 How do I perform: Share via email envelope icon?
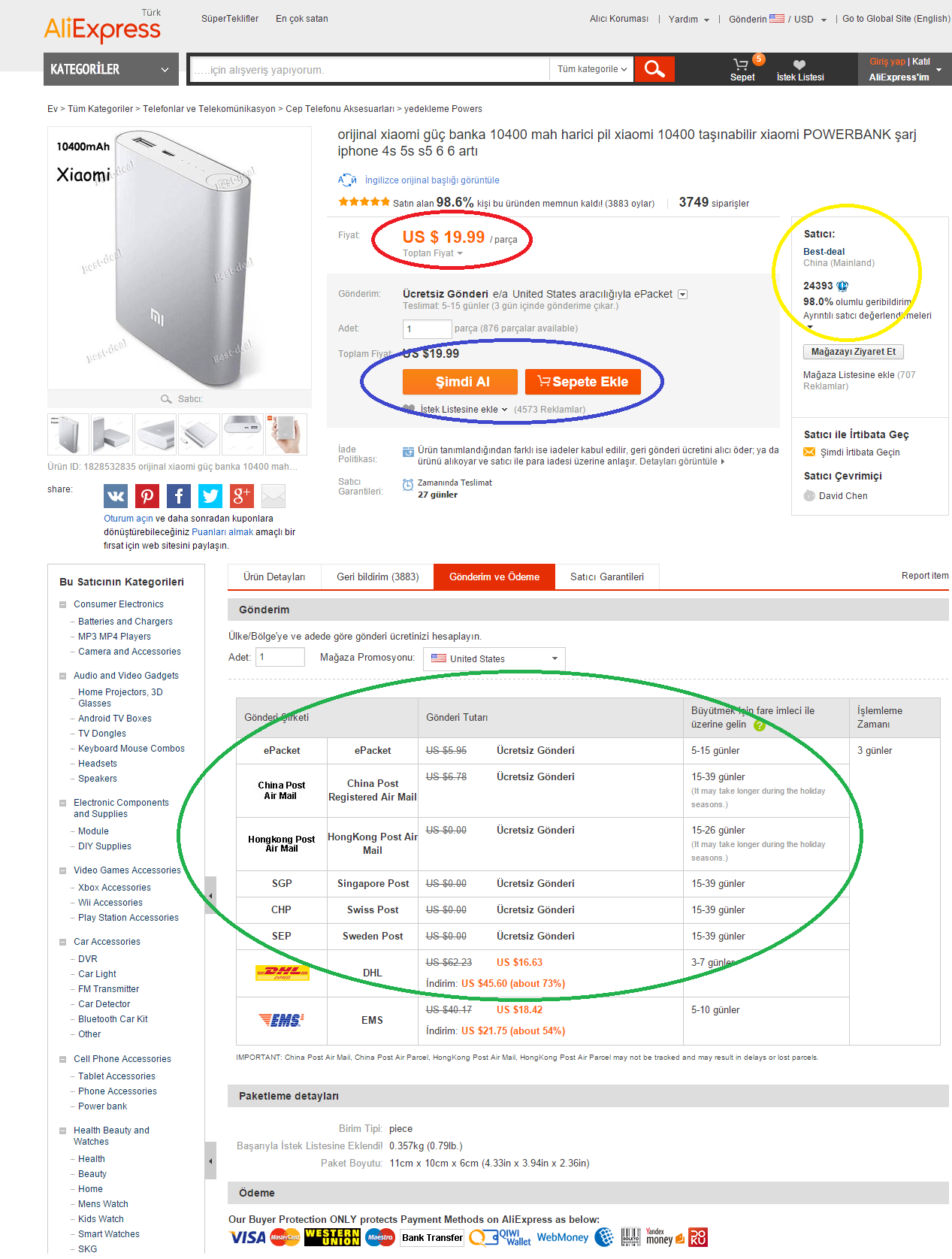coord(274,496)
